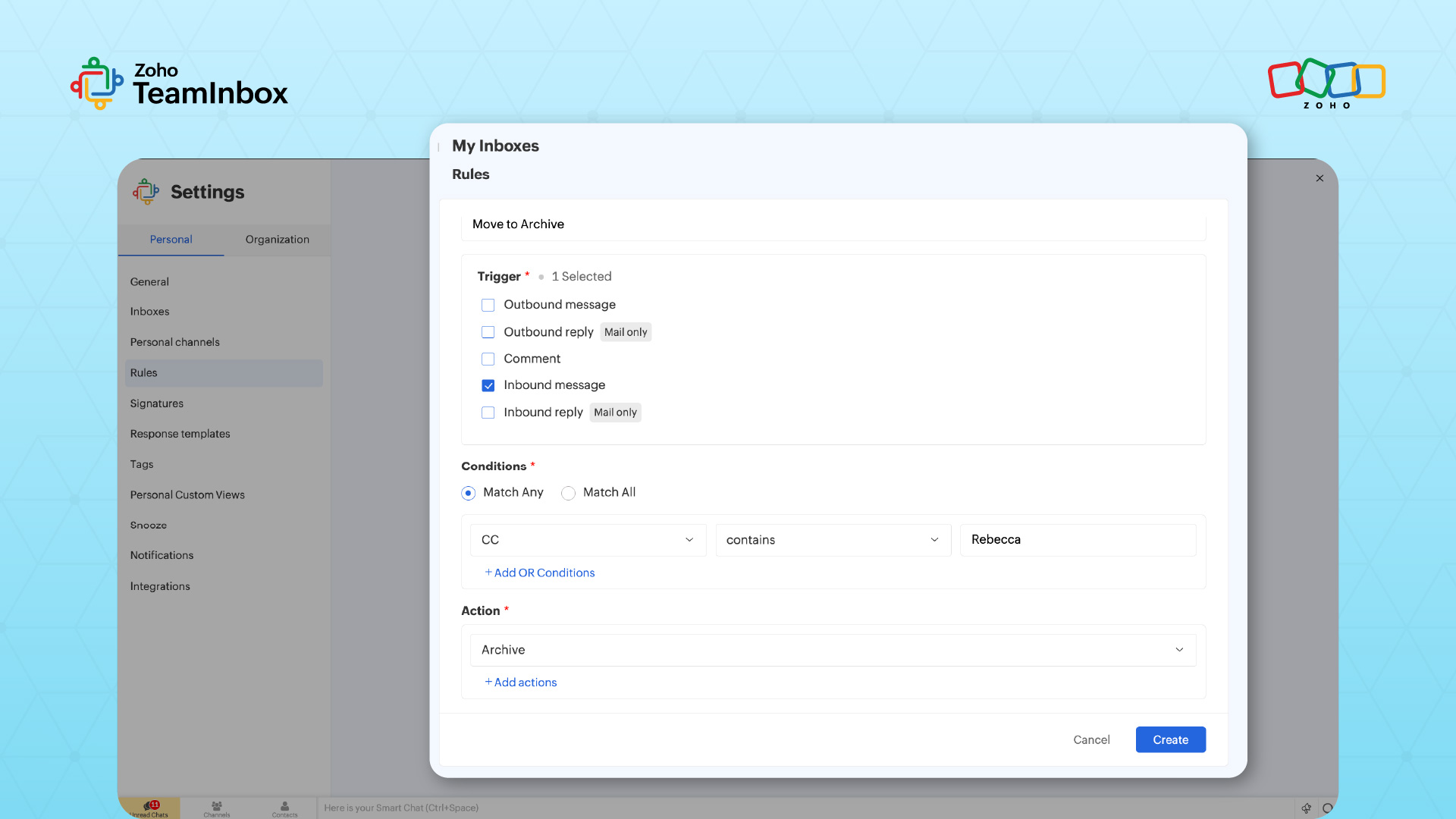Expand the Archive action dropdown
1456x819 pixels.
pos(833,650)
